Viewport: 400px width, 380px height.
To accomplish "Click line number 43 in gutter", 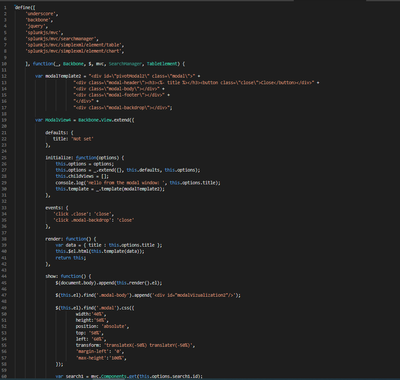I will point(4,270).
